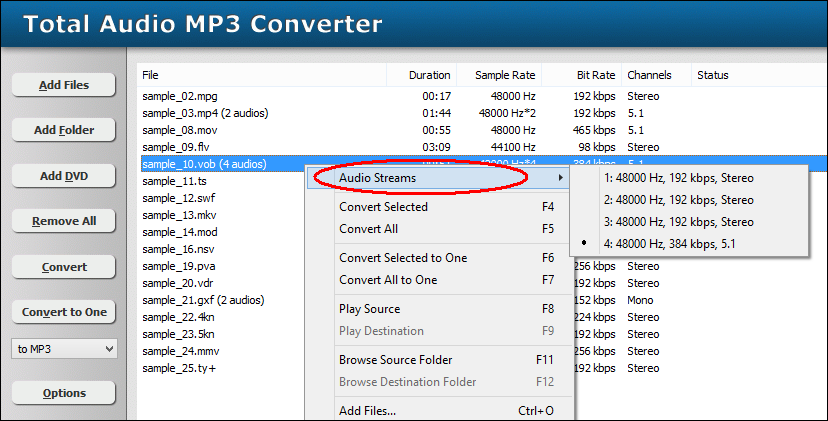Select the file sample_14.mod
This screenshot has height=421, width=828.
click(x=180, y=232)
